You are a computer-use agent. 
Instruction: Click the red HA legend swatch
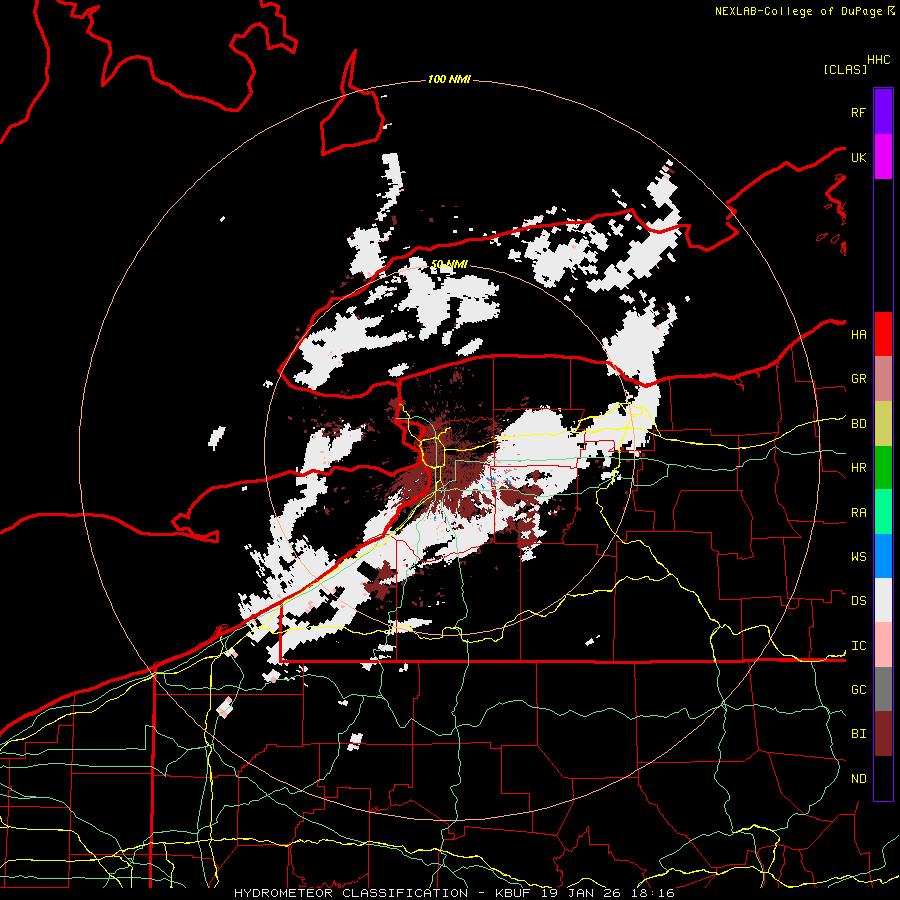883,334
